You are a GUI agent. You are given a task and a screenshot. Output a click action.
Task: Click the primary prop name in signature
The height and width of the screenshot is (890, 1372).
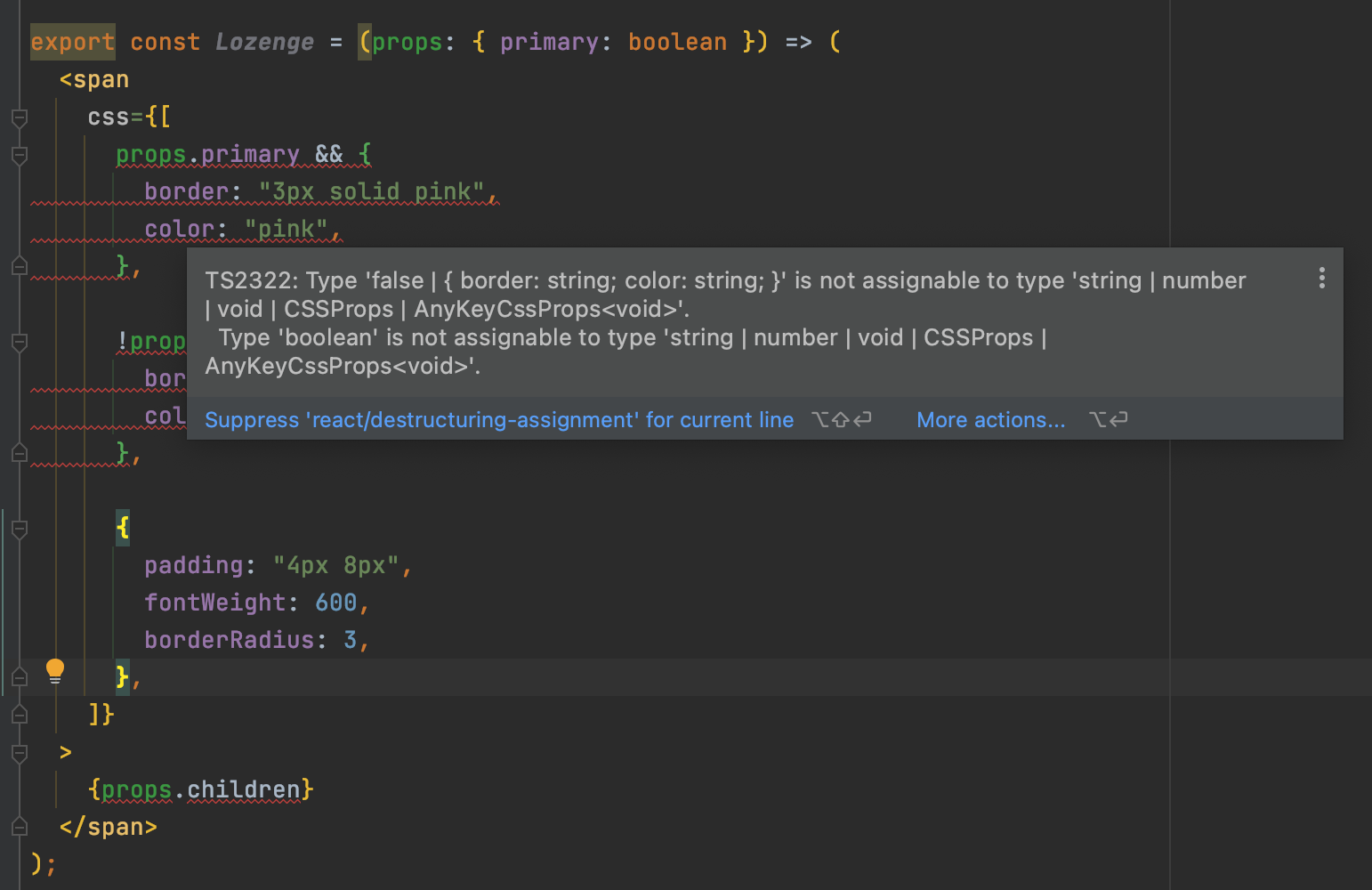tap(549, 42)
